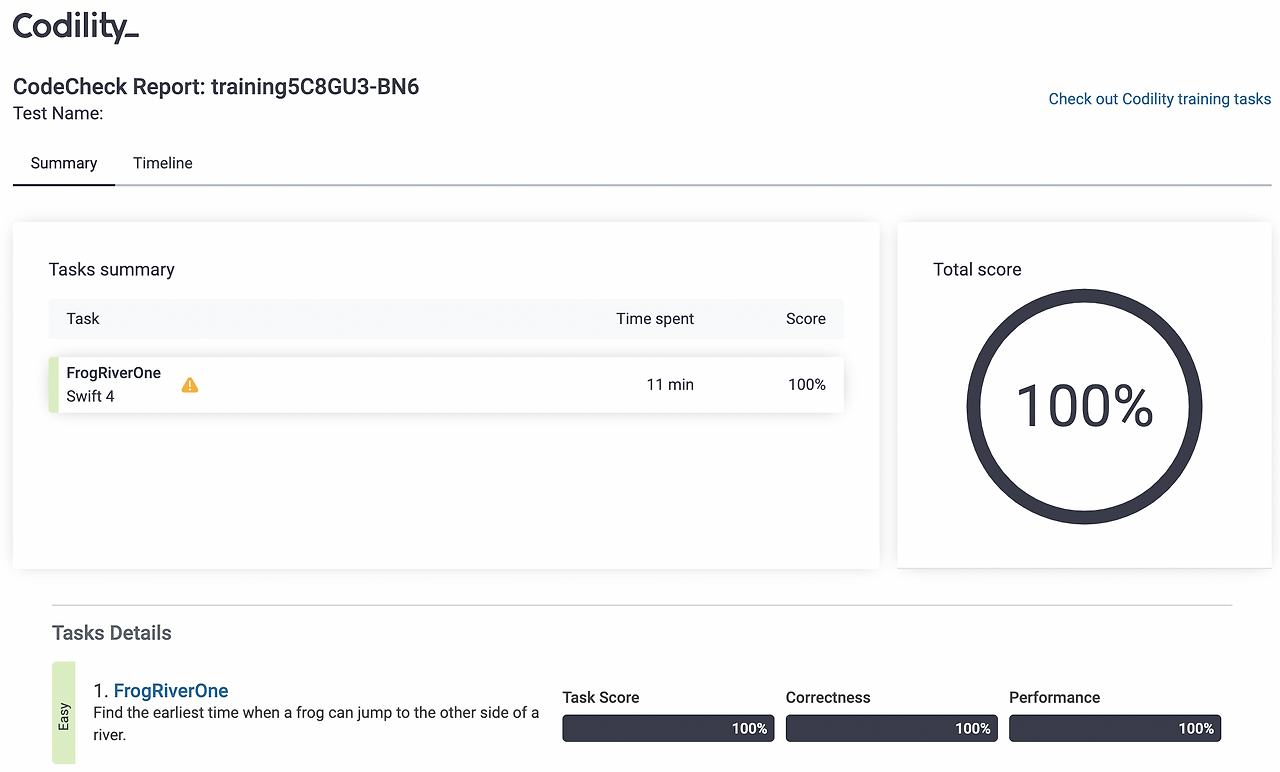Click the Tasks Details heading
Image resolution: width=1280 pixels, height=772 pixels.
coord(112,633)
